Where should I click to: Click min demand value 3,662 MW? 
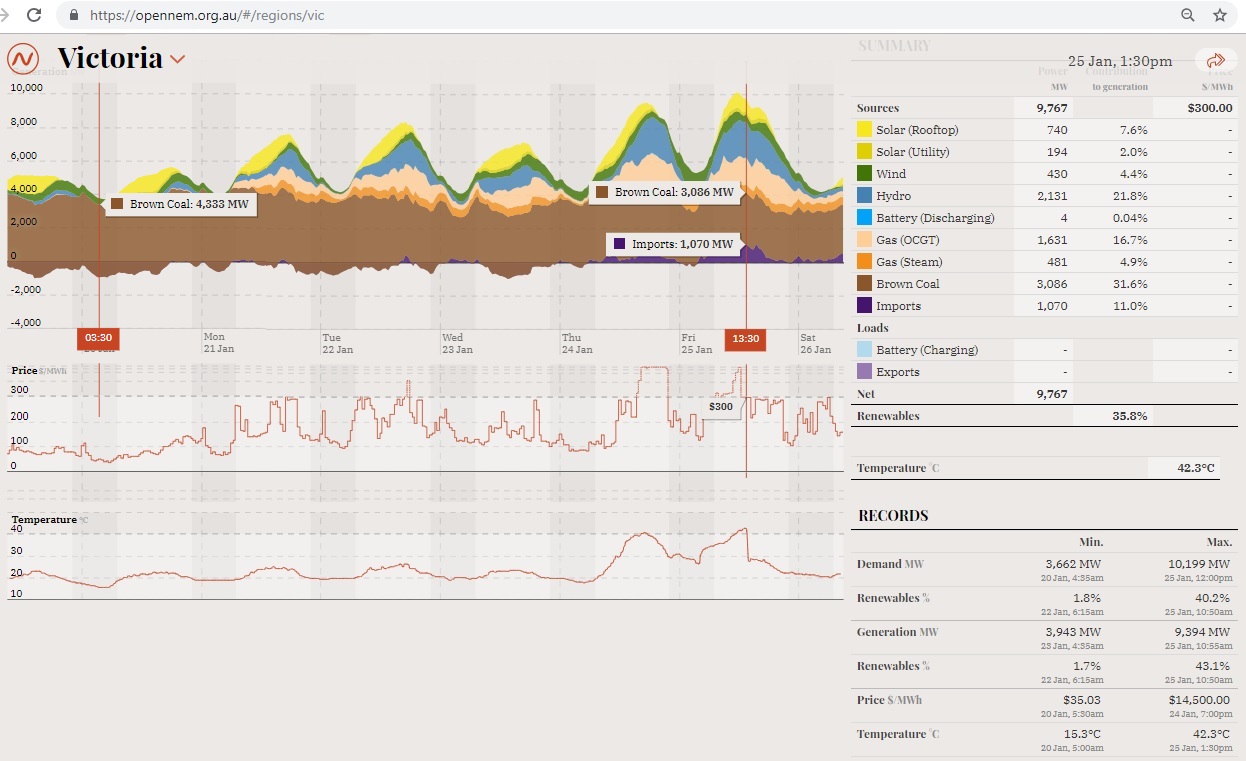[x=1074, y=564]
